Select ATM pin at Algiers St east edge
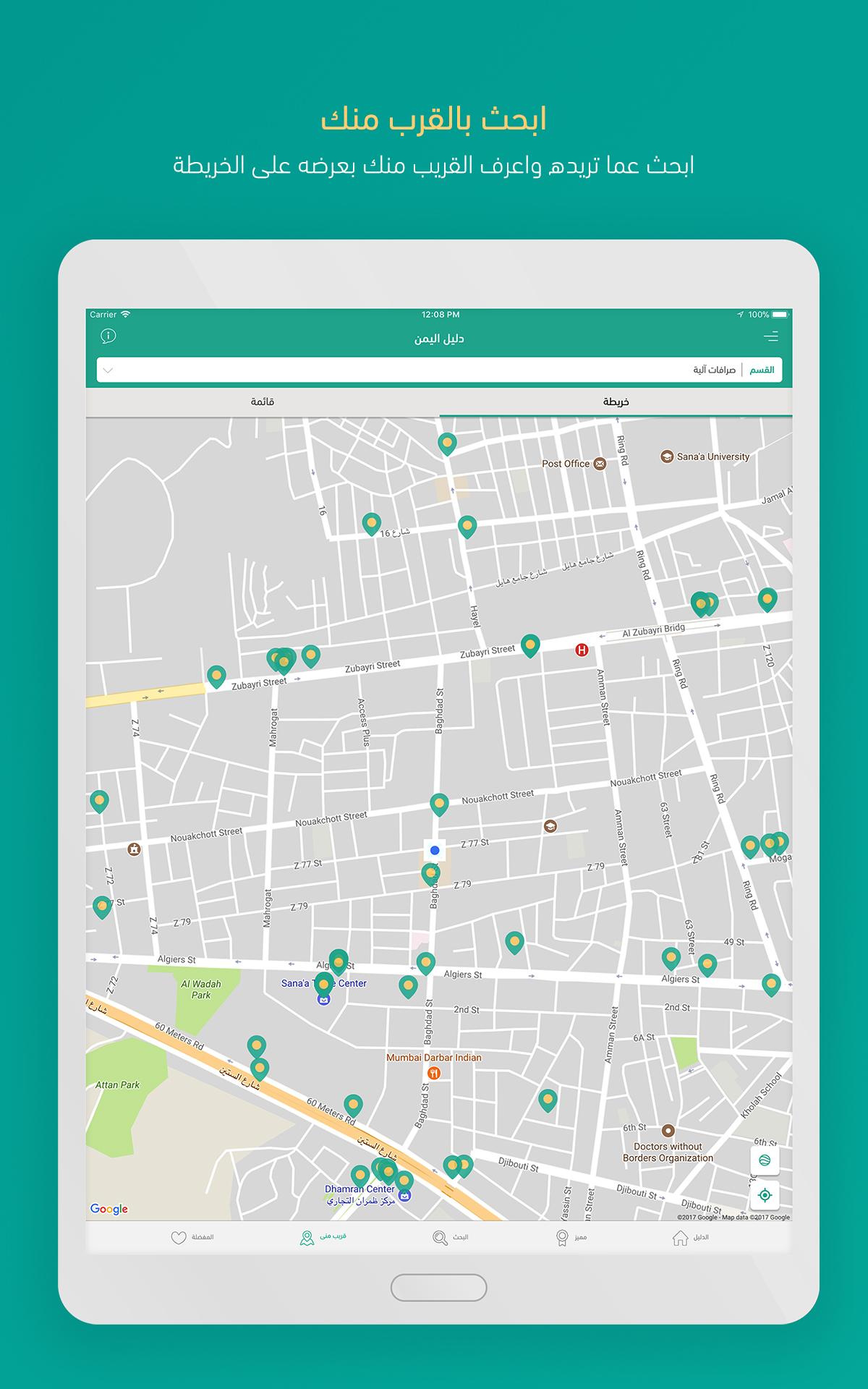 pos(771,985)
